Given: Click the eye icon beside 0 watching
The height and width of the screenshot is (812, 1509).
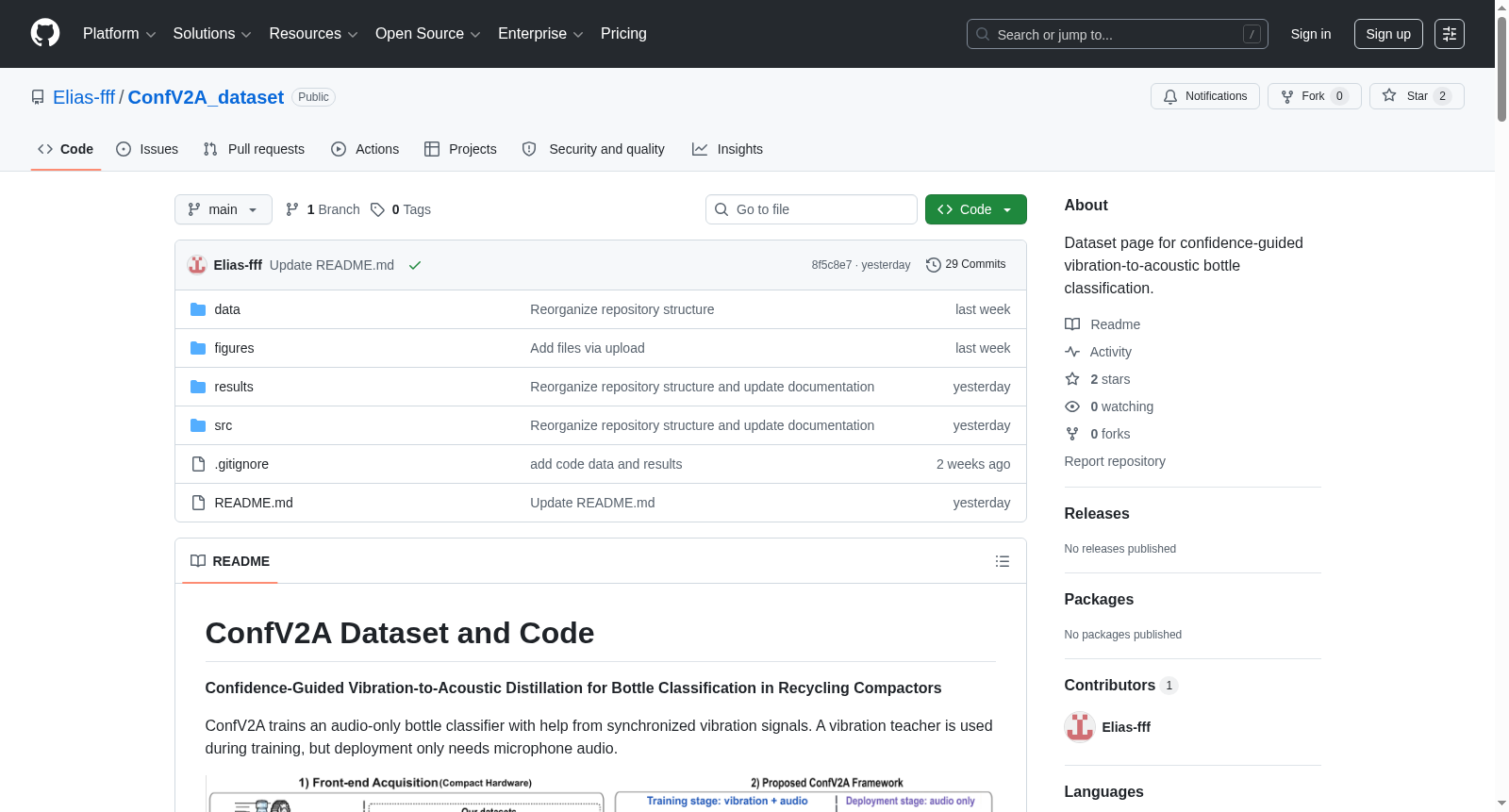Looking at the screenshot, I should click(1072, 406).
